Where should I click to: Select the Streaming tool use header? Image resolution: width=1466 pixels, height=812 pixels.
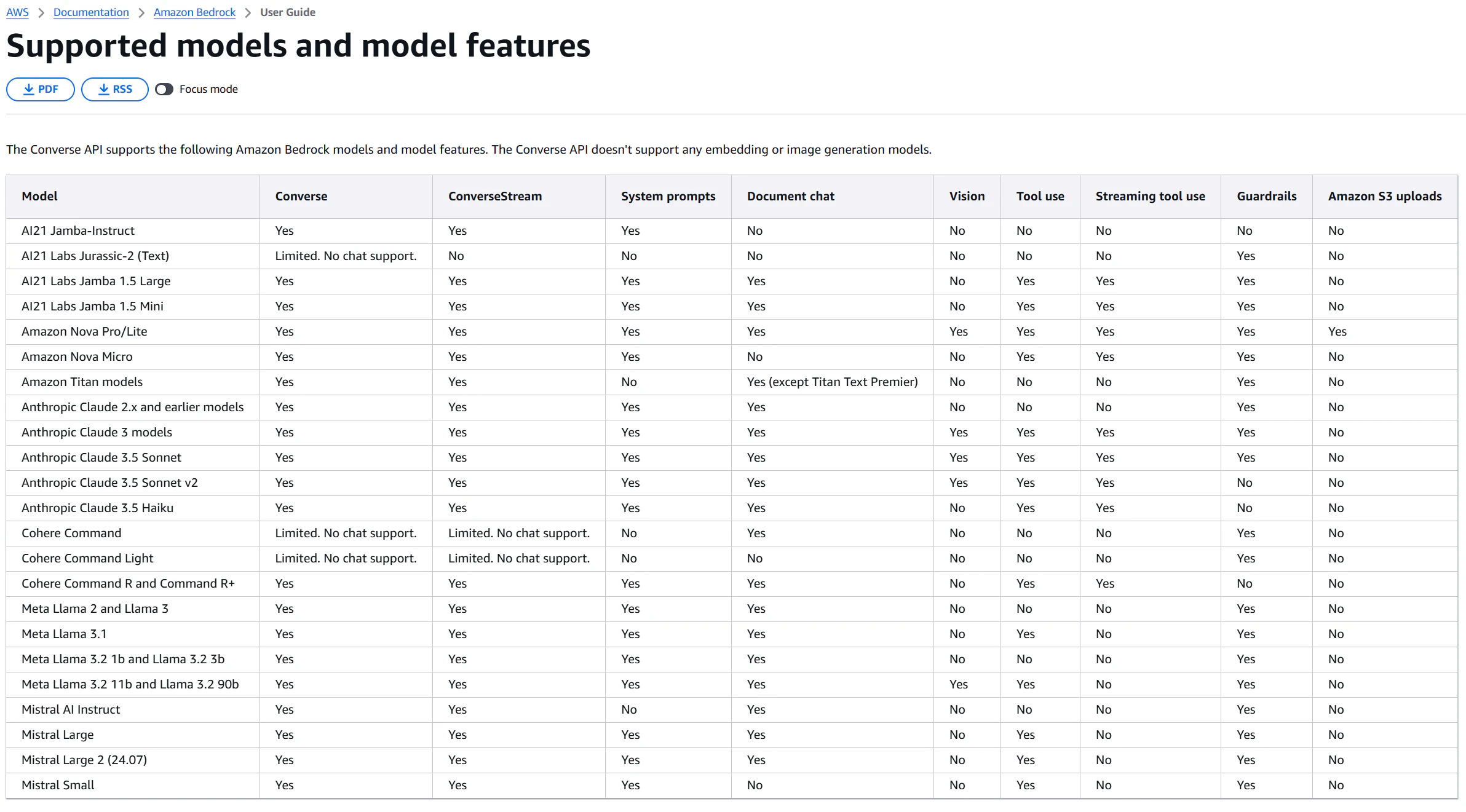(1150, 196)
